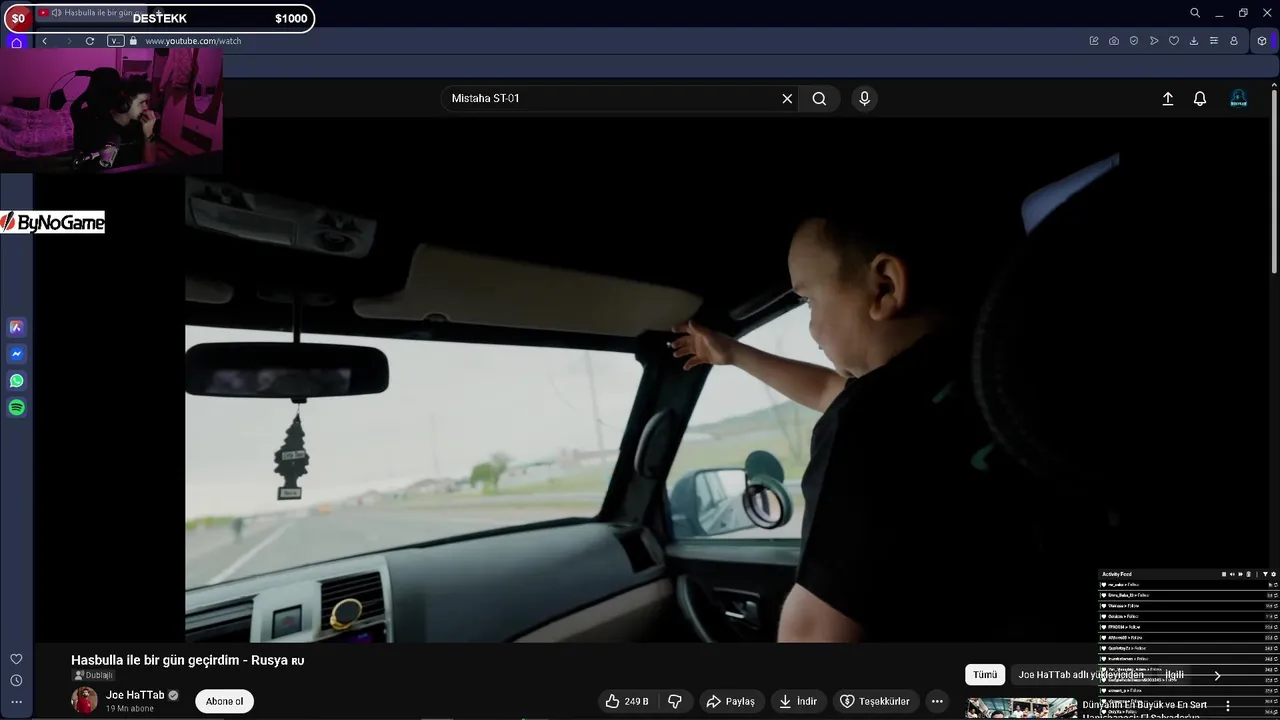Navigate back with the browser back arrow
This screenshot has width=1280, height=720.
pyautogui.click(x=45, y=41)
